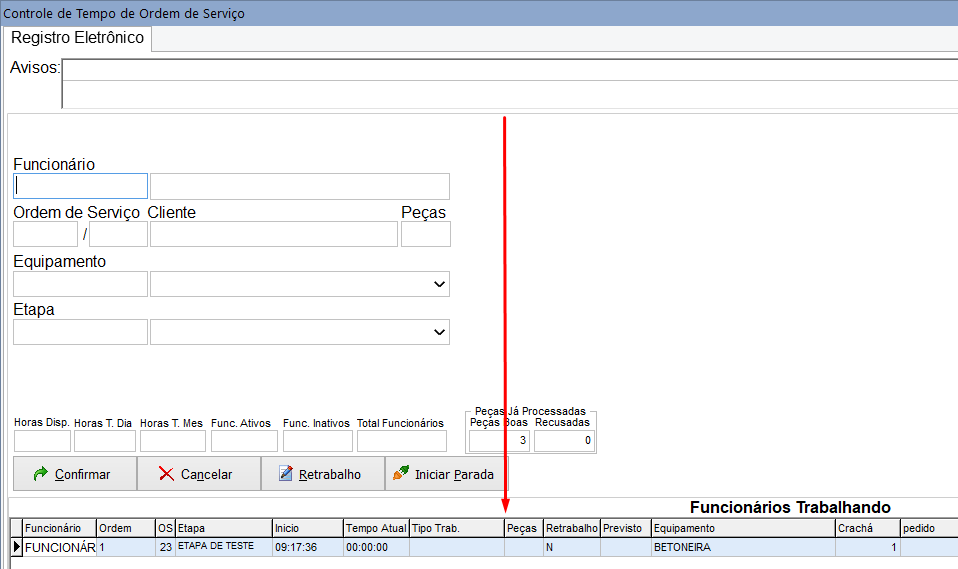
Task: Click the field after the Ordem slash
Action: coord(119,234)
